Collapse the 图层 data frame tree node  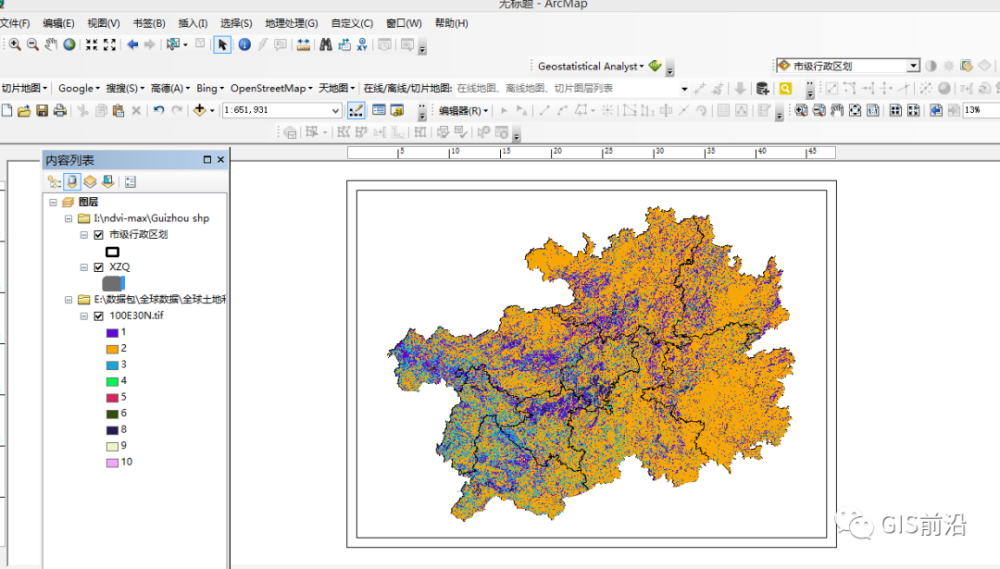[x=53, y=202]
